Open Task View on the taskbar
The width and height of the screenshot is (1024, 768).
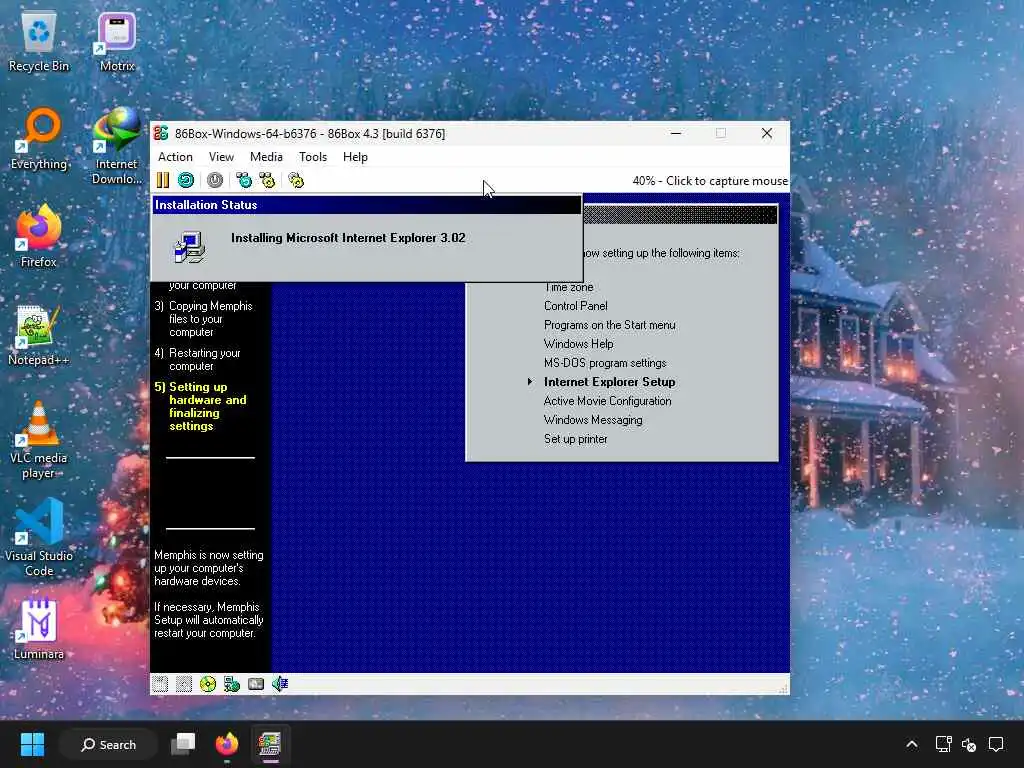183,744
